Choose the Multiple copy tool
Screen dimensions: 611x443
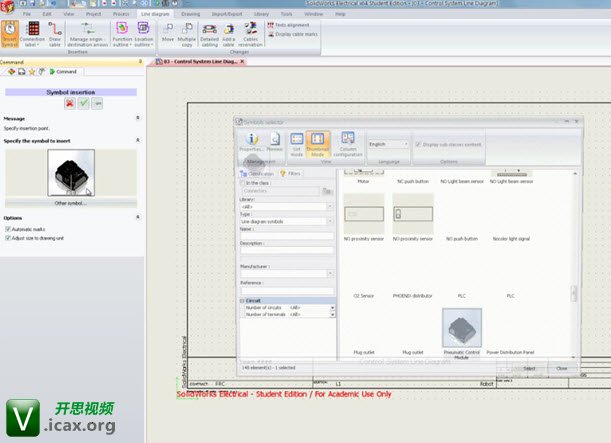[186, 34]
